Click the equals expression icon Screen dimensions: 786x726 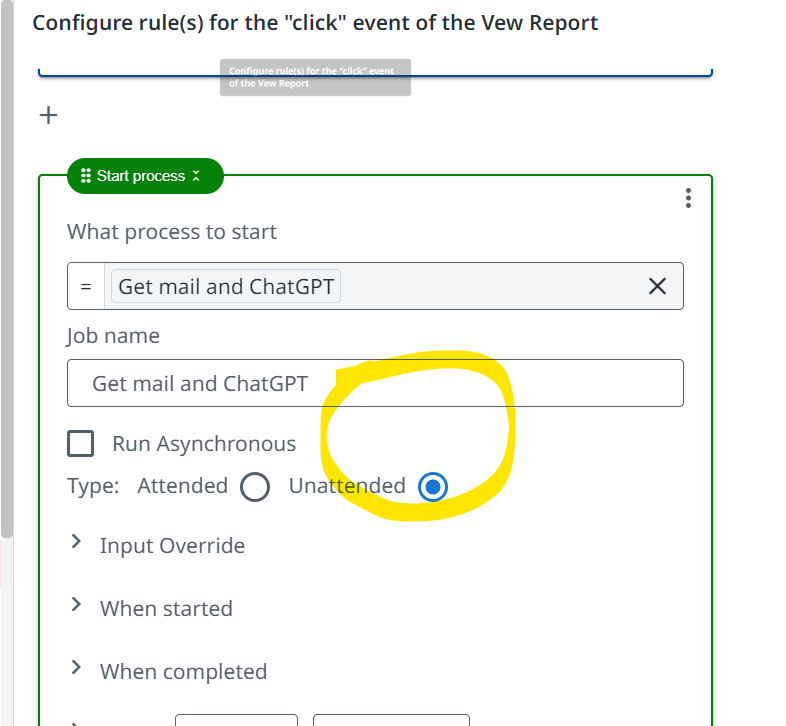(x=86, y=287)
